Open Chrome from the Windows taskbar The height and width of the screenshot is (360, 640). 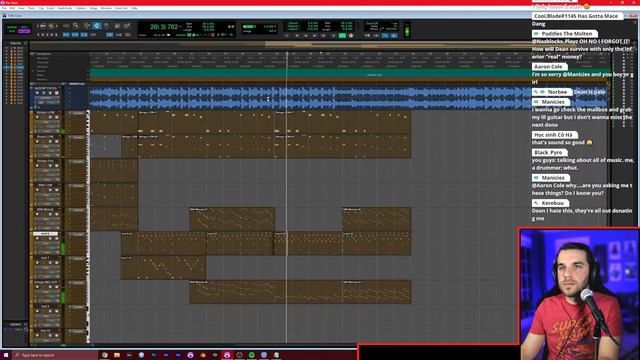(104, 355)
